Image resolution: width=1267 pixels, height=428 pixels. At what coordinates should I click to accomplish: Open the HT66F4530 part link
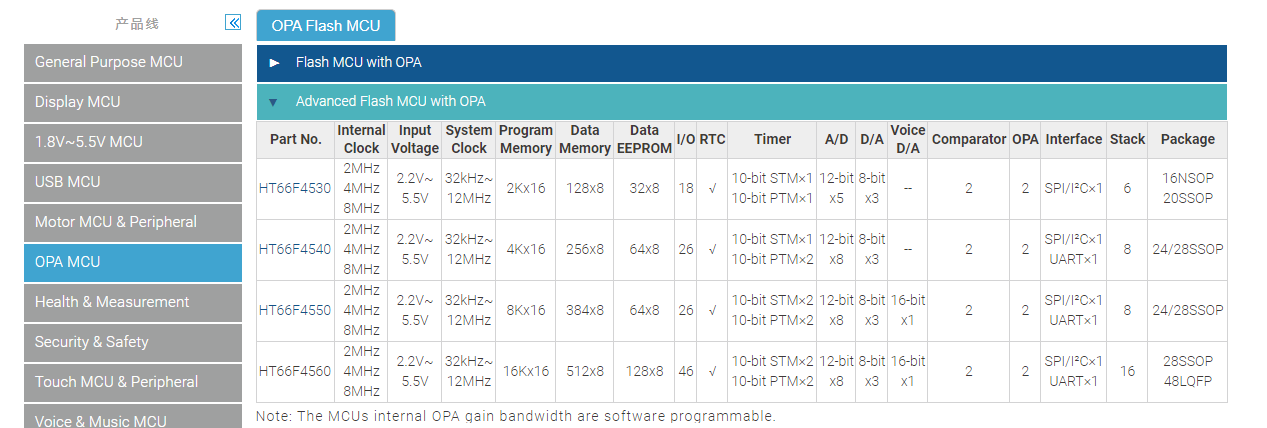coord(295,188)
